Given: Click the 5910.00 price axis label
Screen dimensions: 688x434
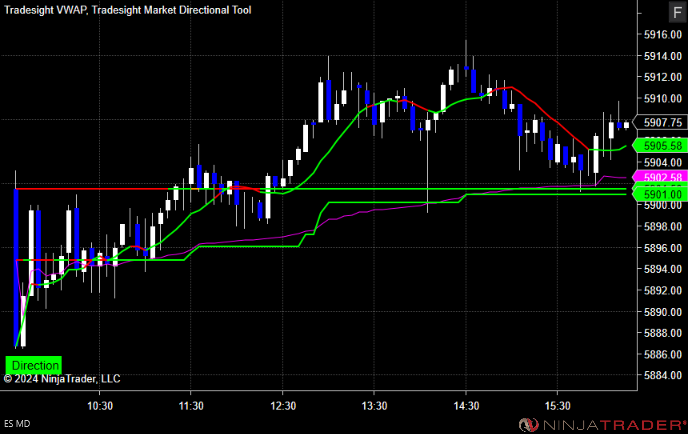Looking at the screenshot, I should [663, 99].
